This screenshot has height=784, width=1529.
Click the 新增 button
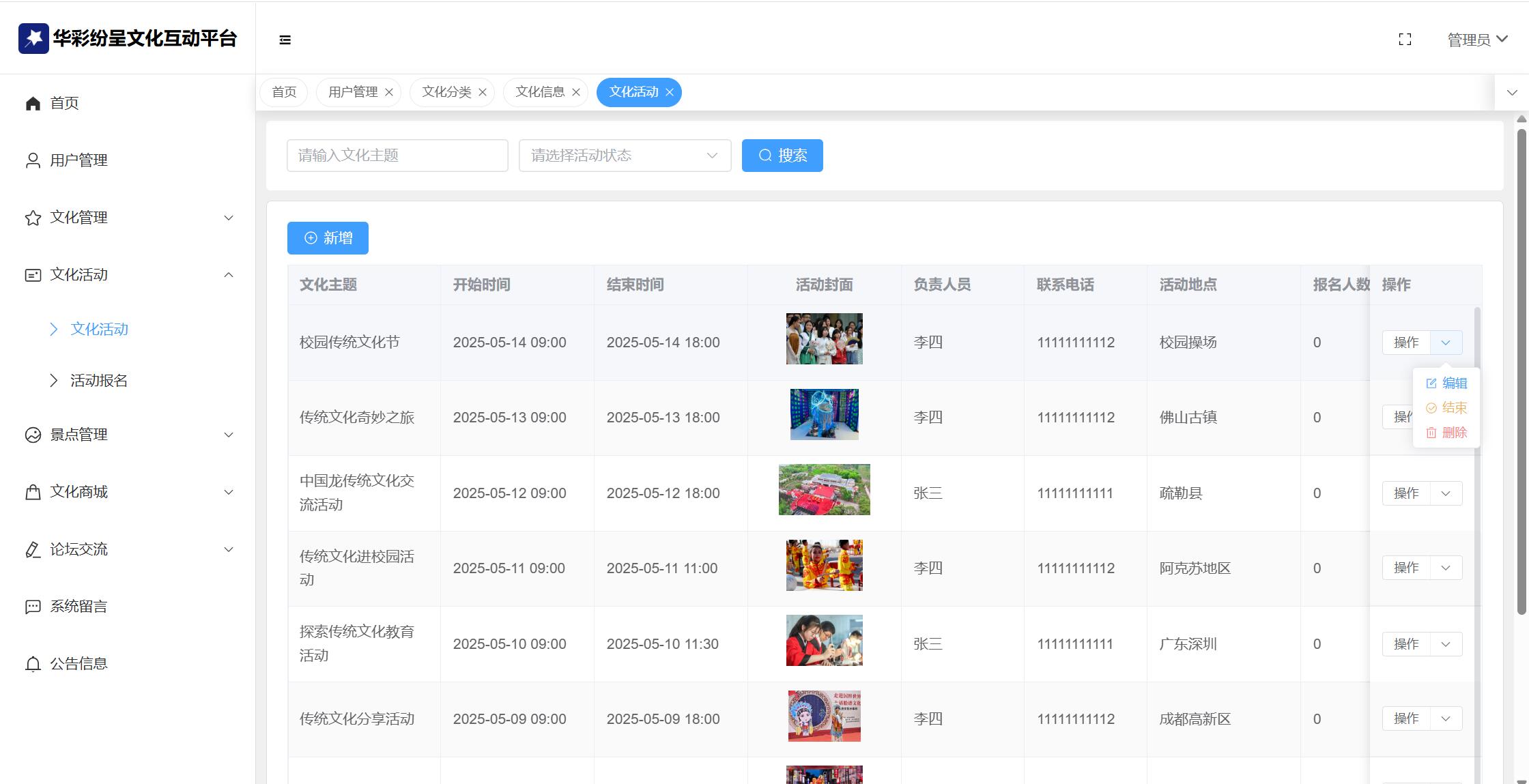coord(328,238)
